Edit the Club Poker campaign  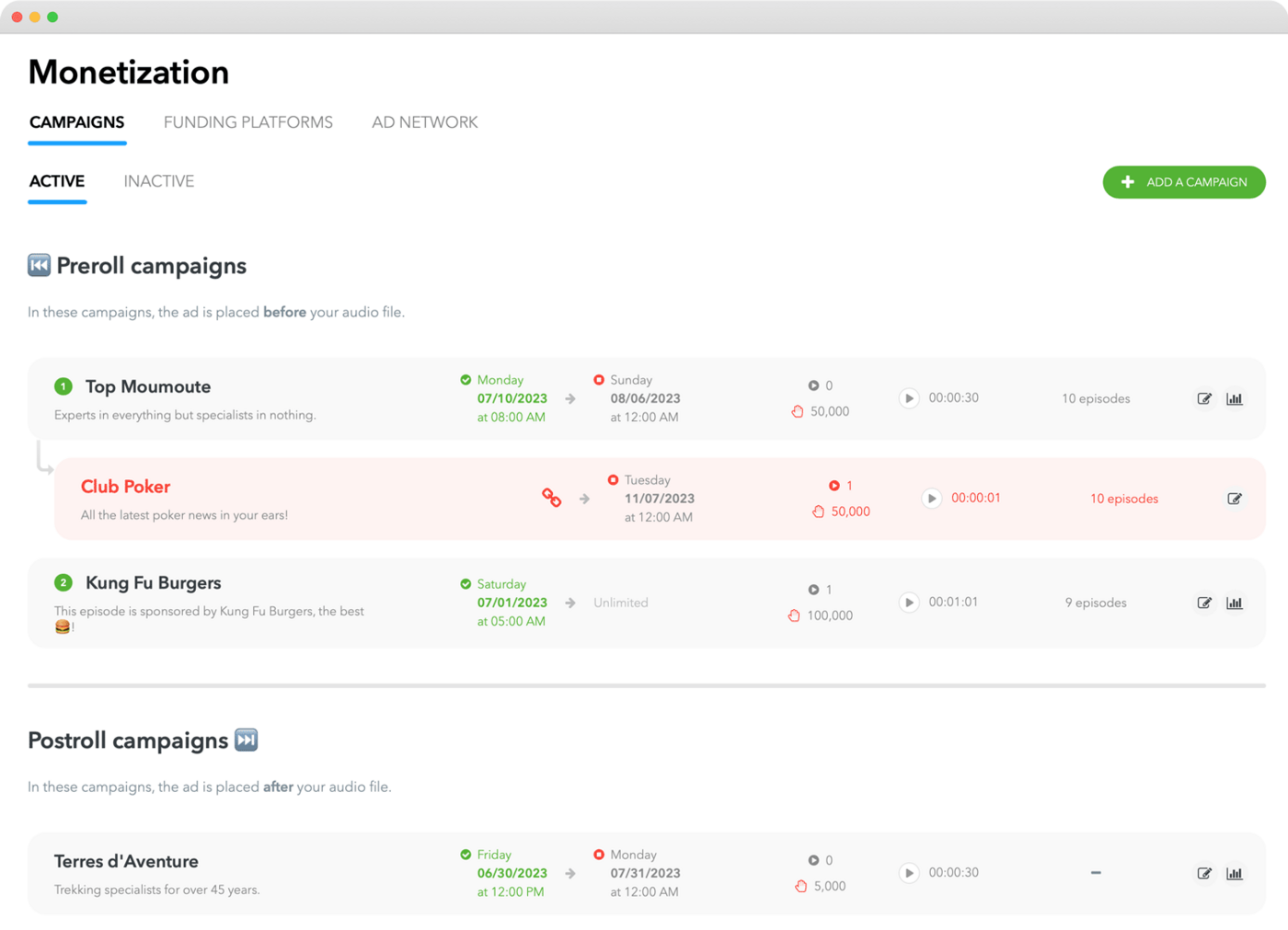tap(1235, 499)
